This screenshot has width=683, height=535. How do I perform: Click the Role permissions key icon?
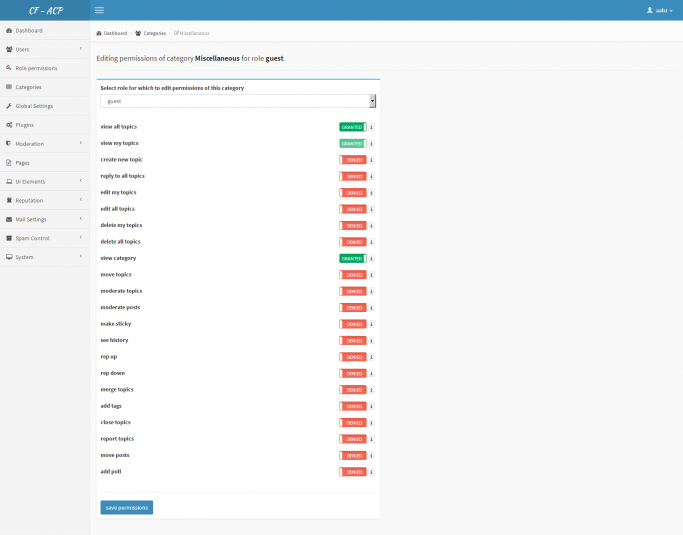tap(9, 68)
